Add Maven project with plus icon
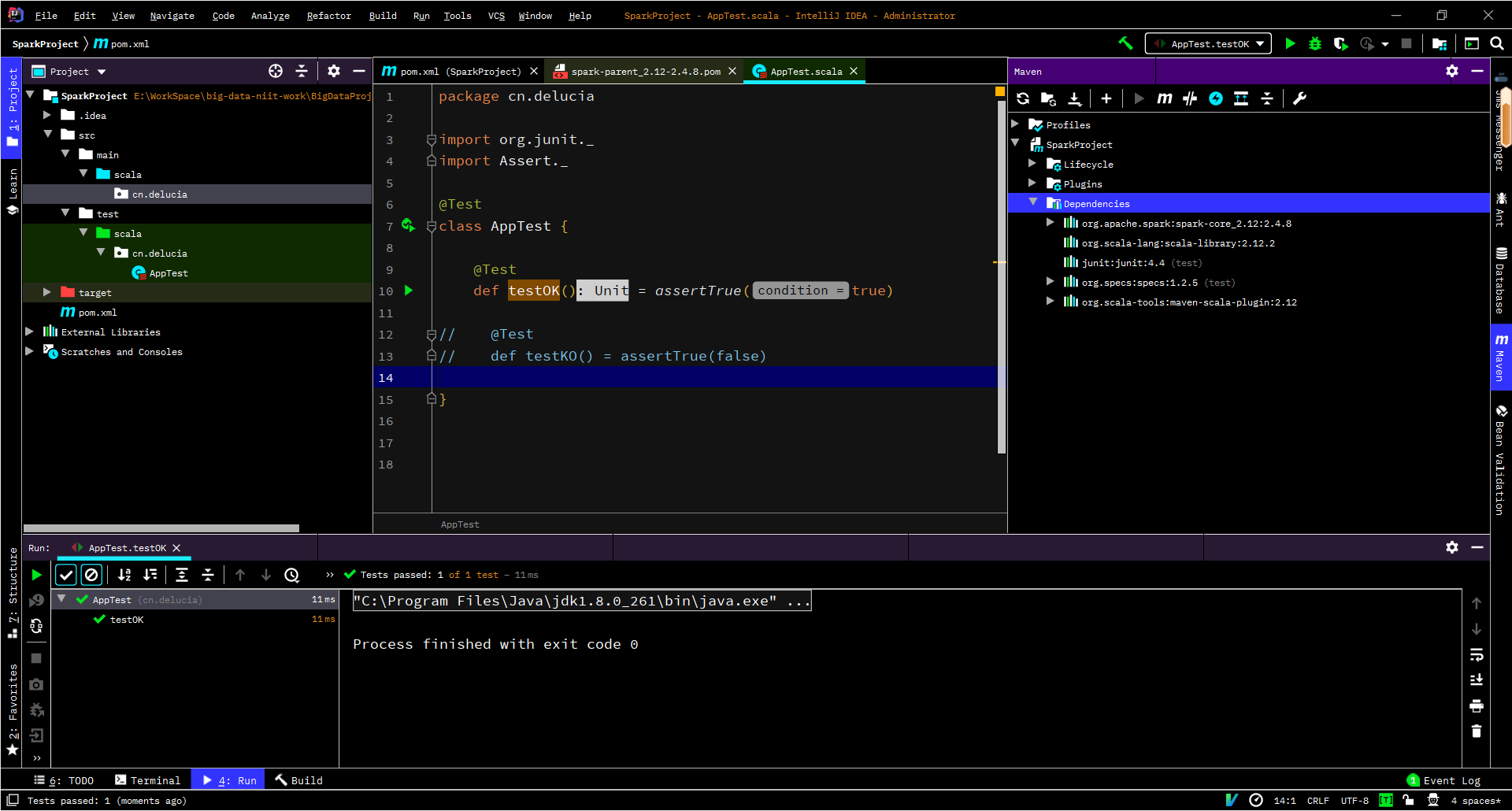Viewport: 1512px width, 811px height. click(x=1106, y=98)
